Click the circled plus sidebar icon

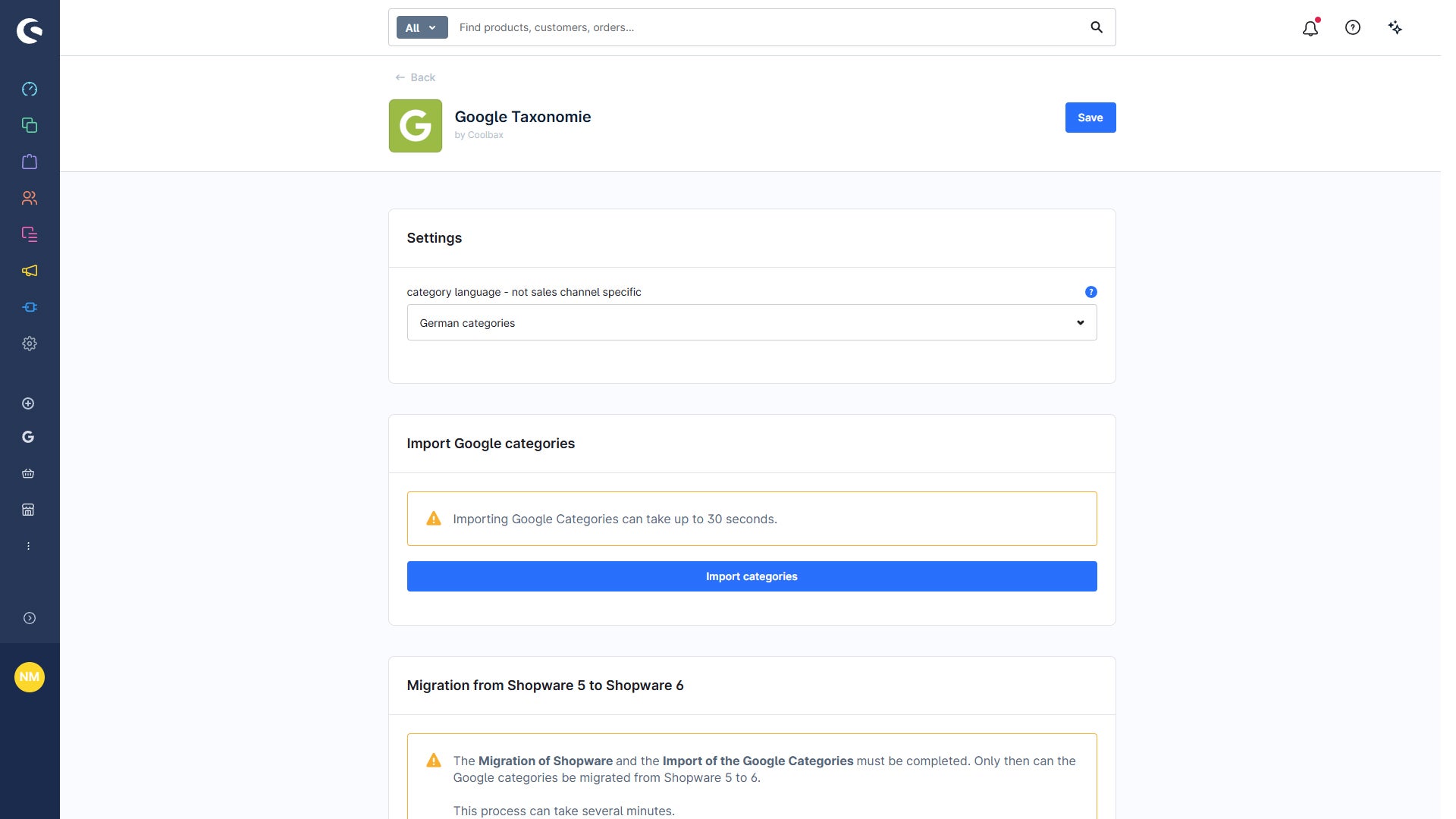[x=28, y=403]
